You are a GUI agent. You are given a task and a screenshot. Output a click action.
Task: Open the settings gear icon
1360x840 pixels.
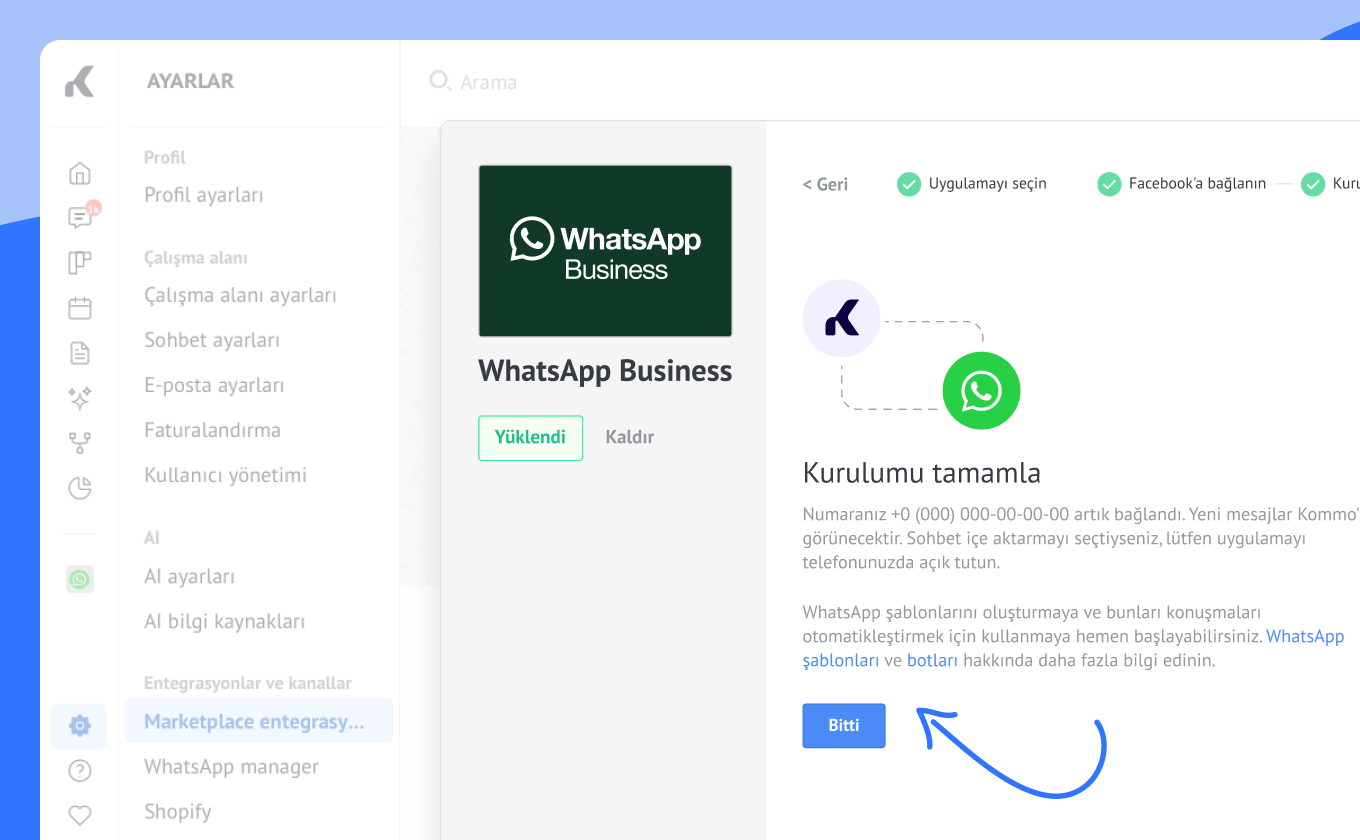[80, 726]
